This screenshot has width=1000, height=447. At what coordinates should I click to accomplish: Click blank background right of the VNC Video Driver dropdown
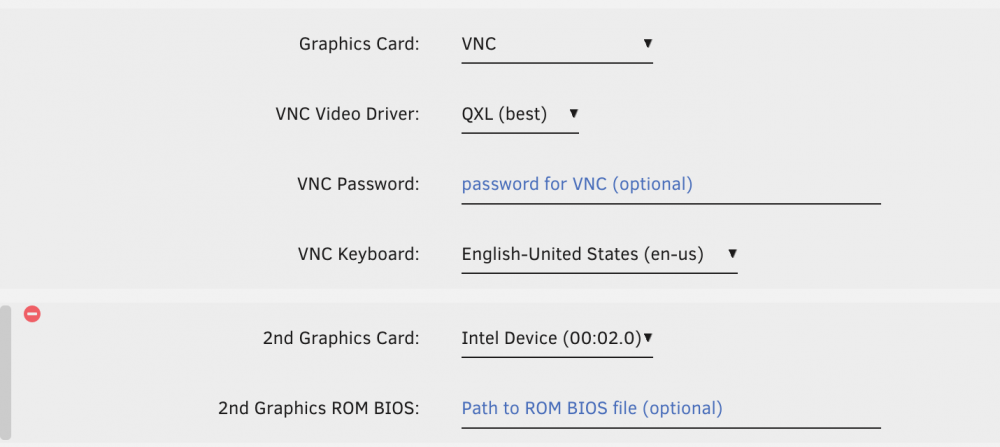(765, 115)
